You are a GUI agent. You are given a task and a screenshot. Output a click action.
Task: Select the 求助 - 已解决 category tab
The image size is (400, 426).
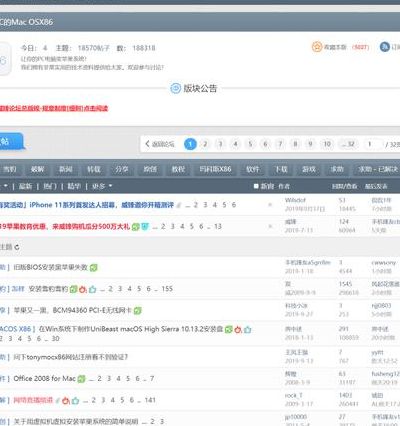click(377, 169)
